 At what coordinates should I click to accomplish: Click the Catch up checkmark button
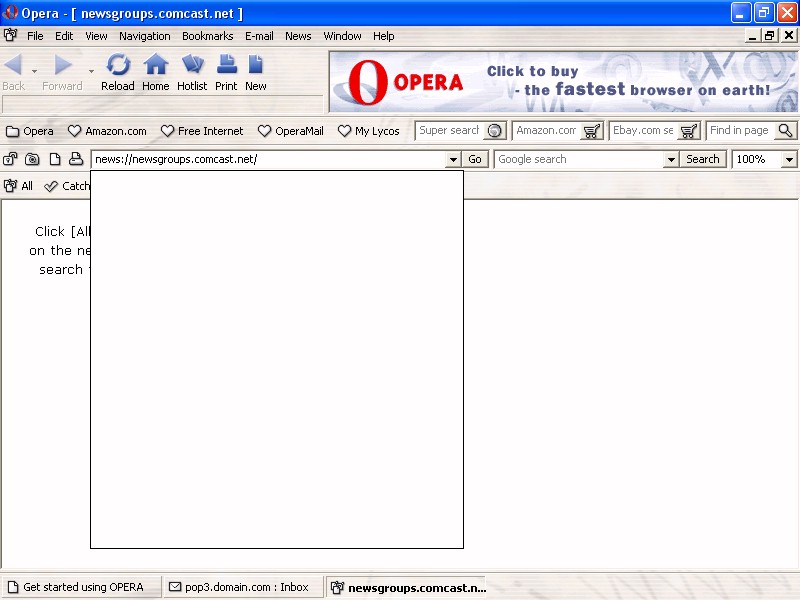(x=67, y=186)
